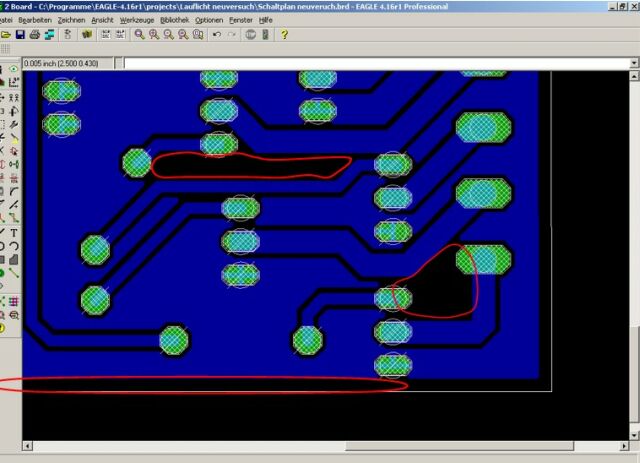This screenshot has height=463, width=640.
Task: Click the coordinate display 0.005 inch
Action: 67,63
